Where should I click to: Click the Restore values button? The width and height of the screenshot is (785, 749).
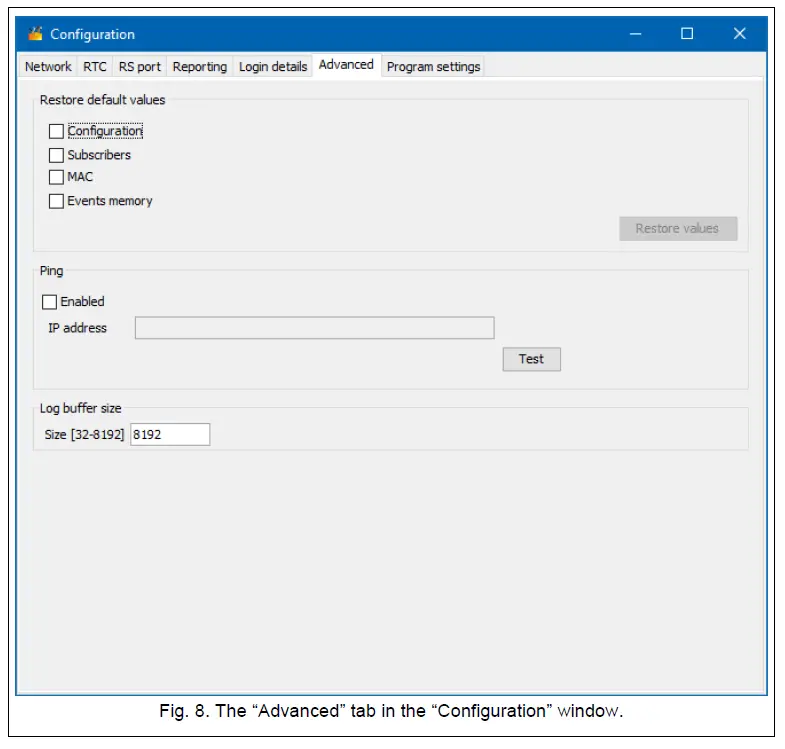pyautogui.click(x=678, y=229)
